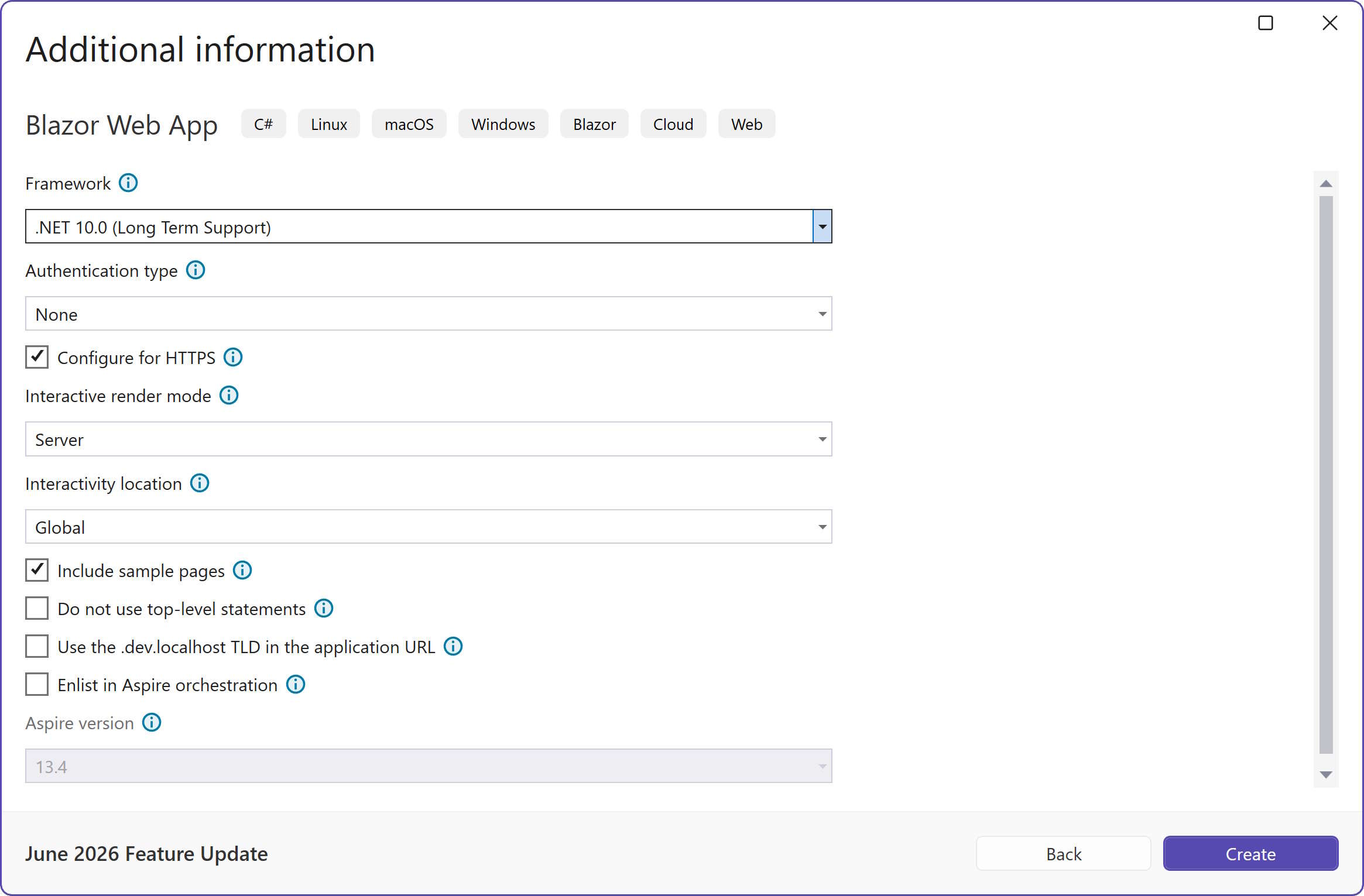Click the scroll up arrow

pyautogui.click(x=1326, y=184)
